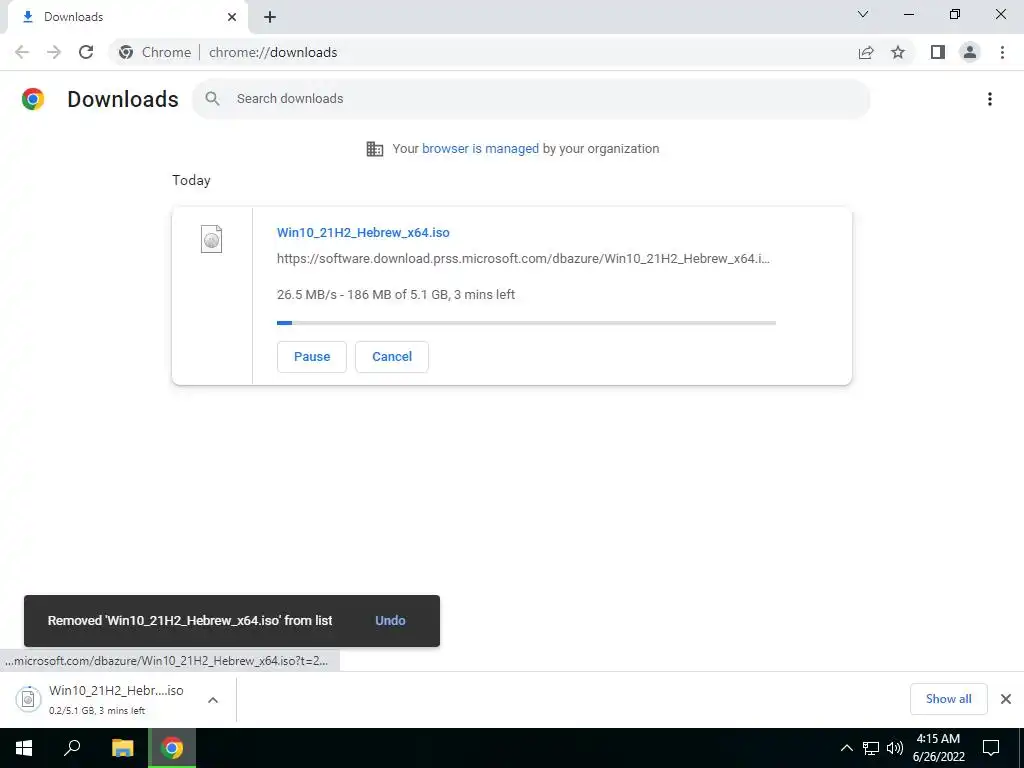Click the Chrome taskbar icon
Image resolution: width=1024 pixels, height=768 pixels.
(x=172, y=748)
